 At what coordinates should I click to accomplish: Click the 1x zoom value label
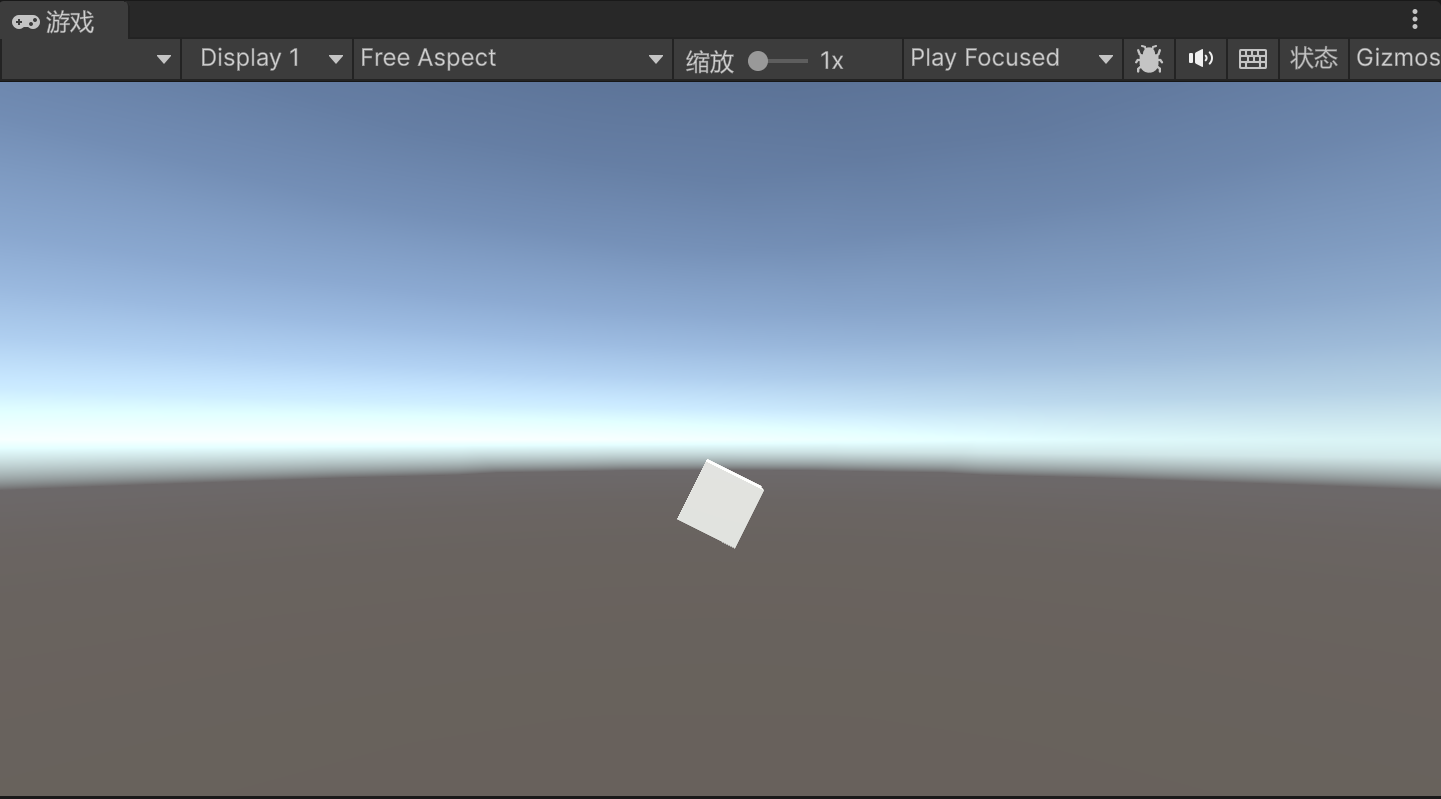click(x=832, y=61)
